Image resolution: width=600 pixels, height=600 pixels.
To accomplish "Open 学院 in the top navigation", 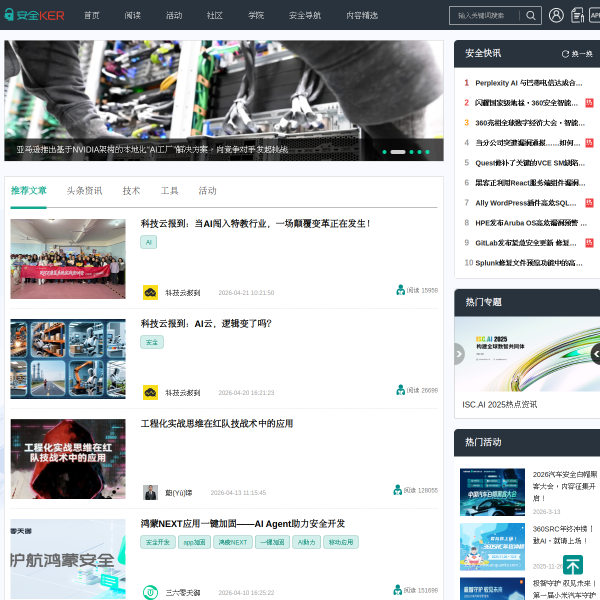I will pyautogui.click(x=256, y=15).
